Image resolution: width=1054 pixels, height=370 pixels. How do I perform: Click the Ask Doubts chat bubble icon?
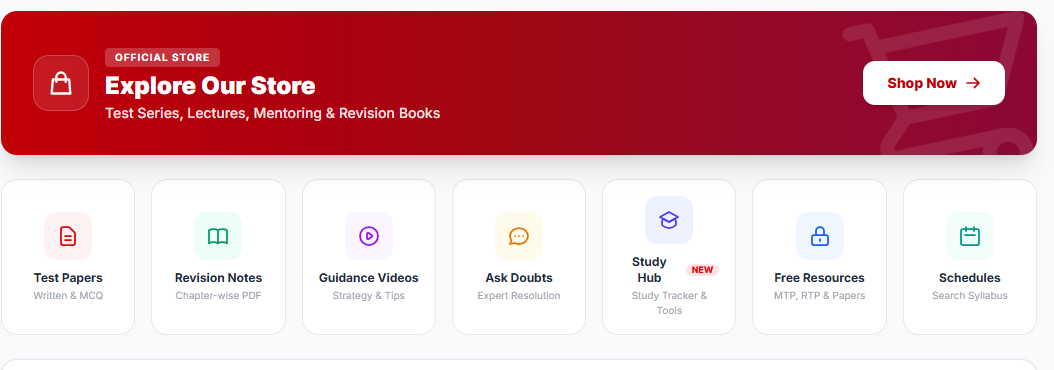[519, 236]
